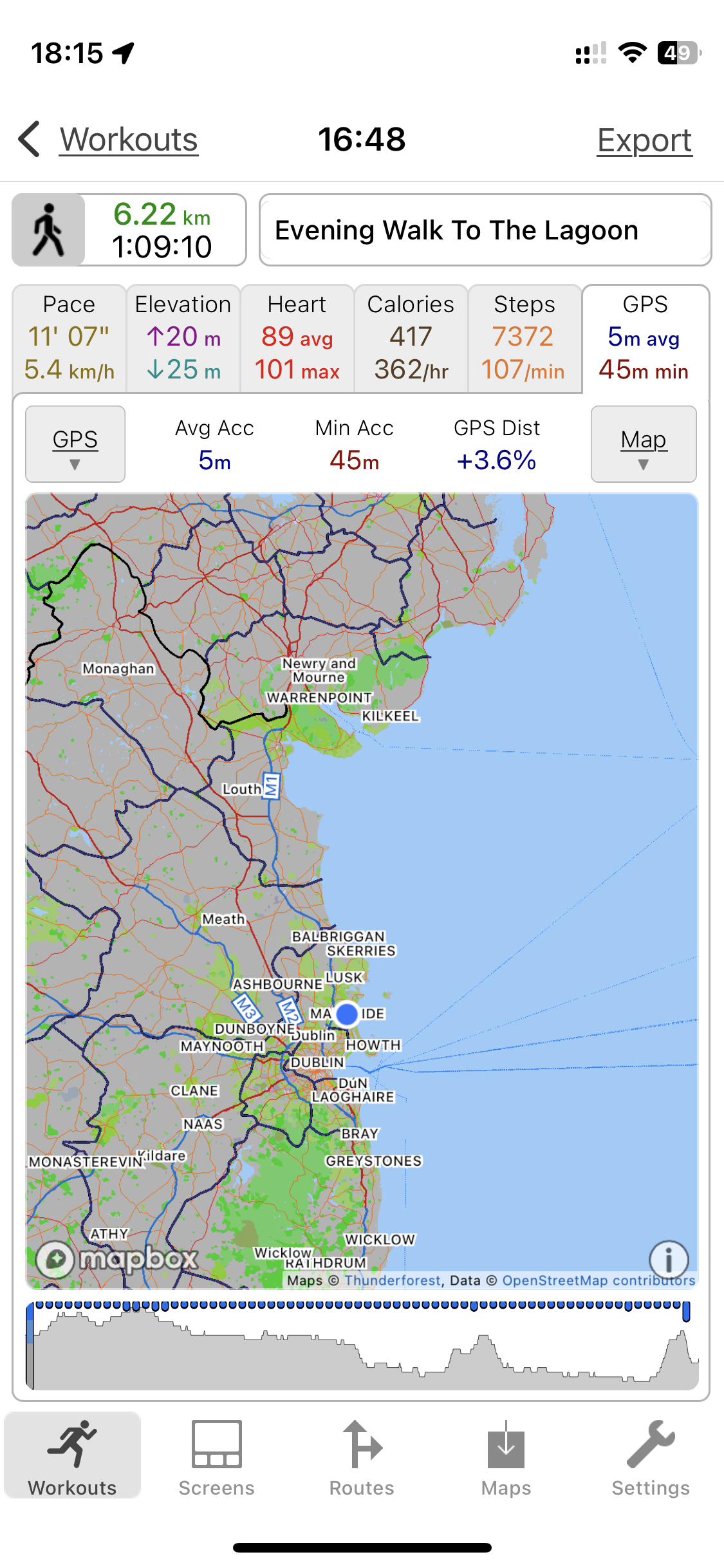Screen dimensions: 724x1568
Task: Tap the back chevron arrow
Action: click(30, 139)
